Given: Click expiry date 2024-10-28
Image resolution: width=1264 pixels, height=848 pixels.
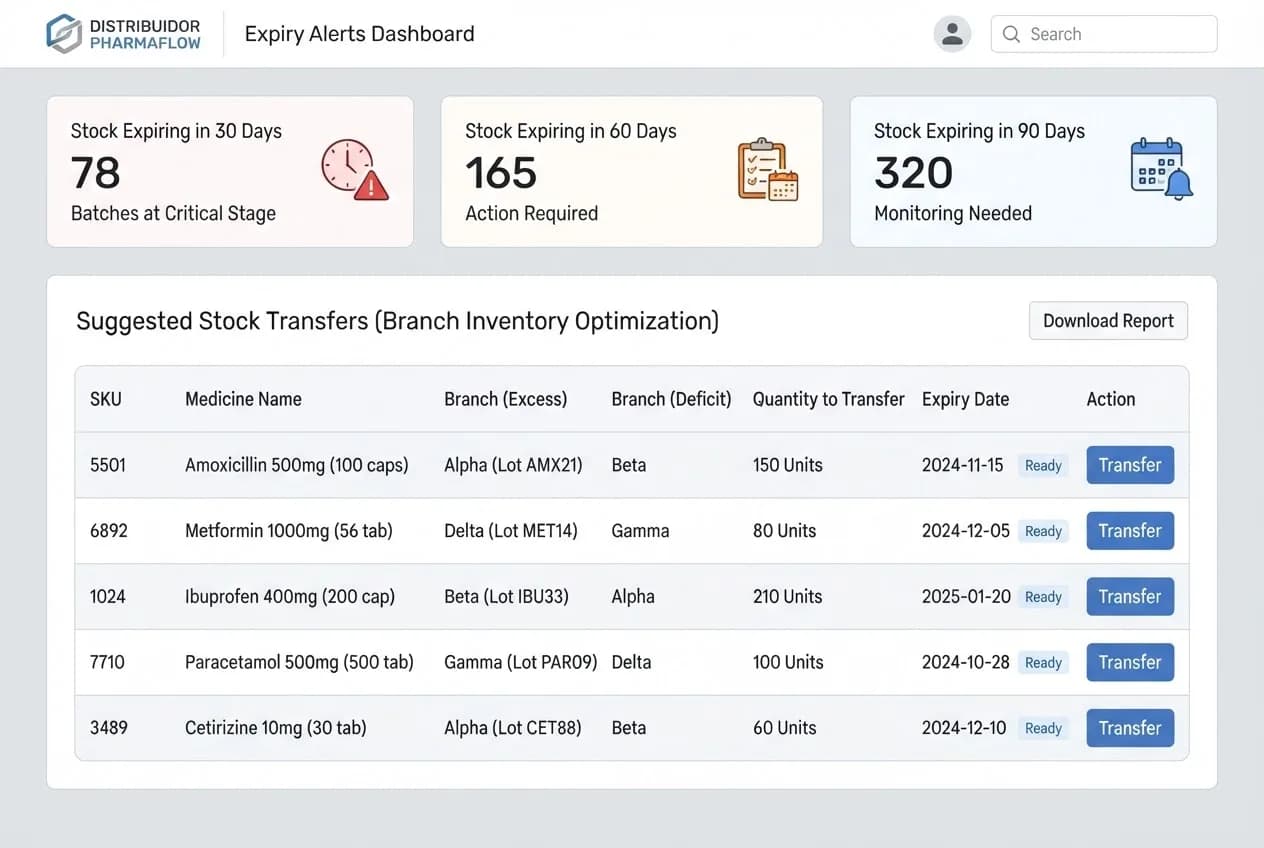Looking at the screenshot, I should pos(966,662).
